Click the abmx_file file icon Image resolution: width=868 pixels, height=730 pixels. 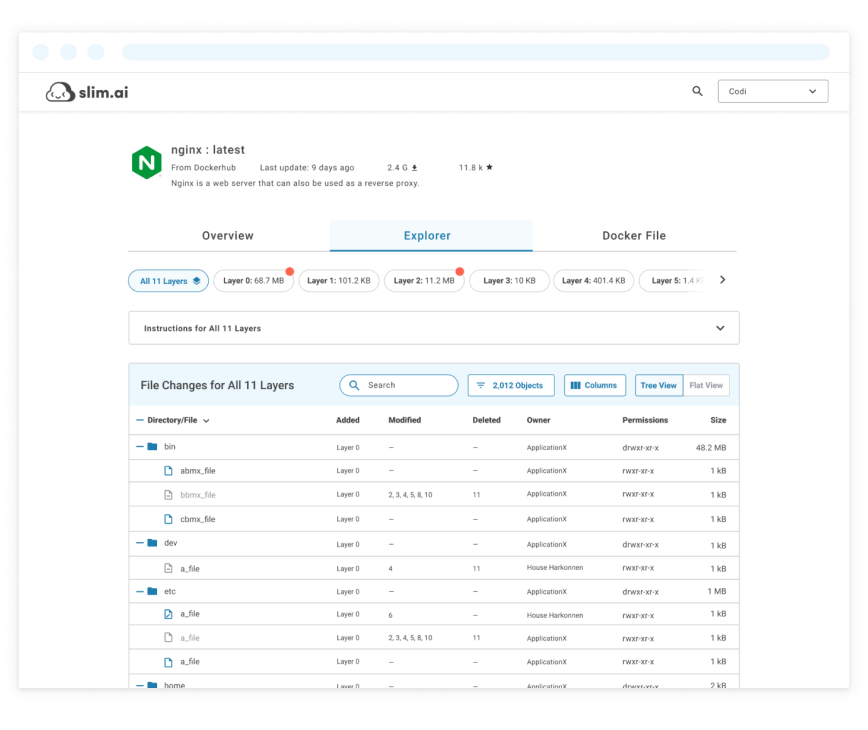coord(168,470)
